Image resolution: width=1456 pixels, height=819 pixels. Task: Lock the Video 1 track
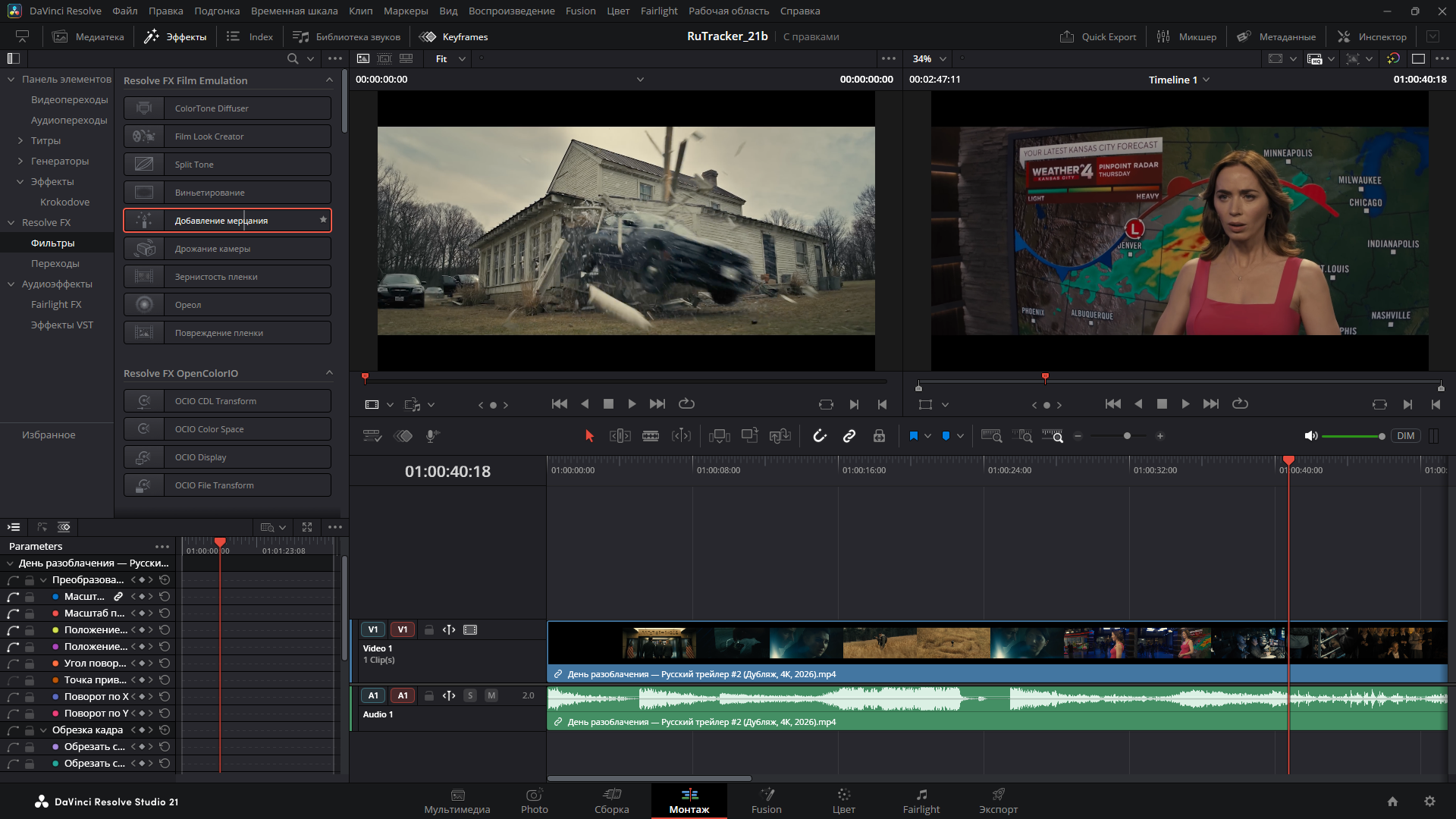point(428,629)
